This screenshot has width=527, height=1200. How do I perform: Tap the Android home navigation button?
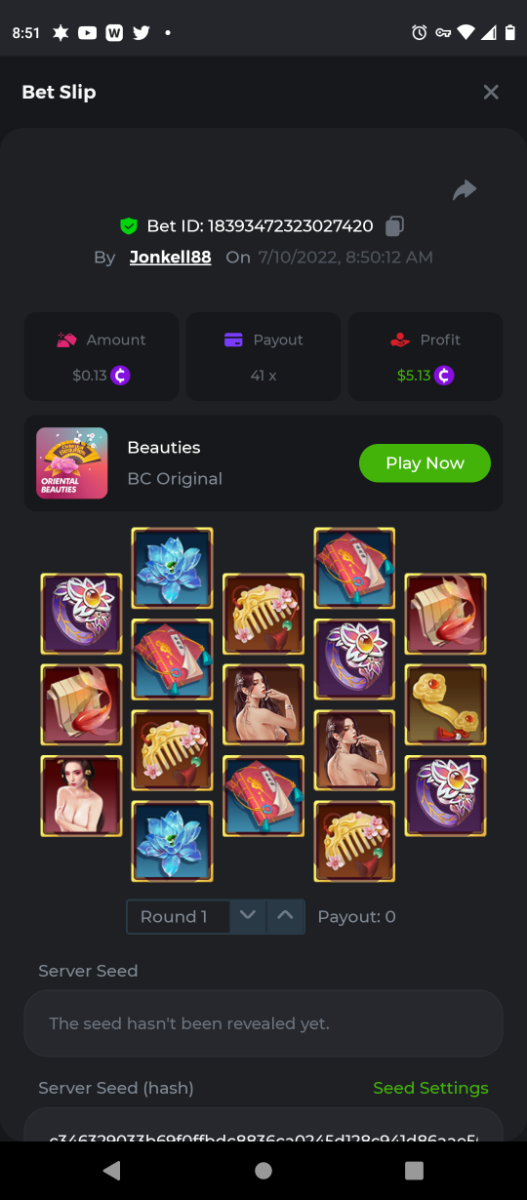263,1170
